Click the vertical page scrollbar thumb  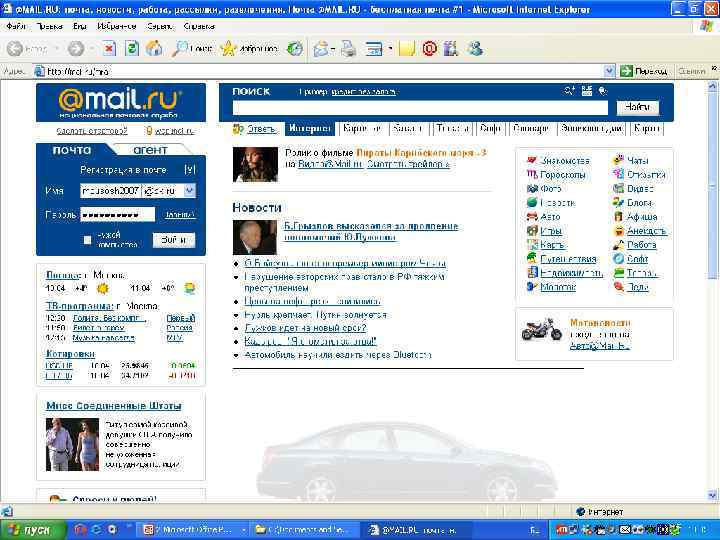[x=712, y=185]
